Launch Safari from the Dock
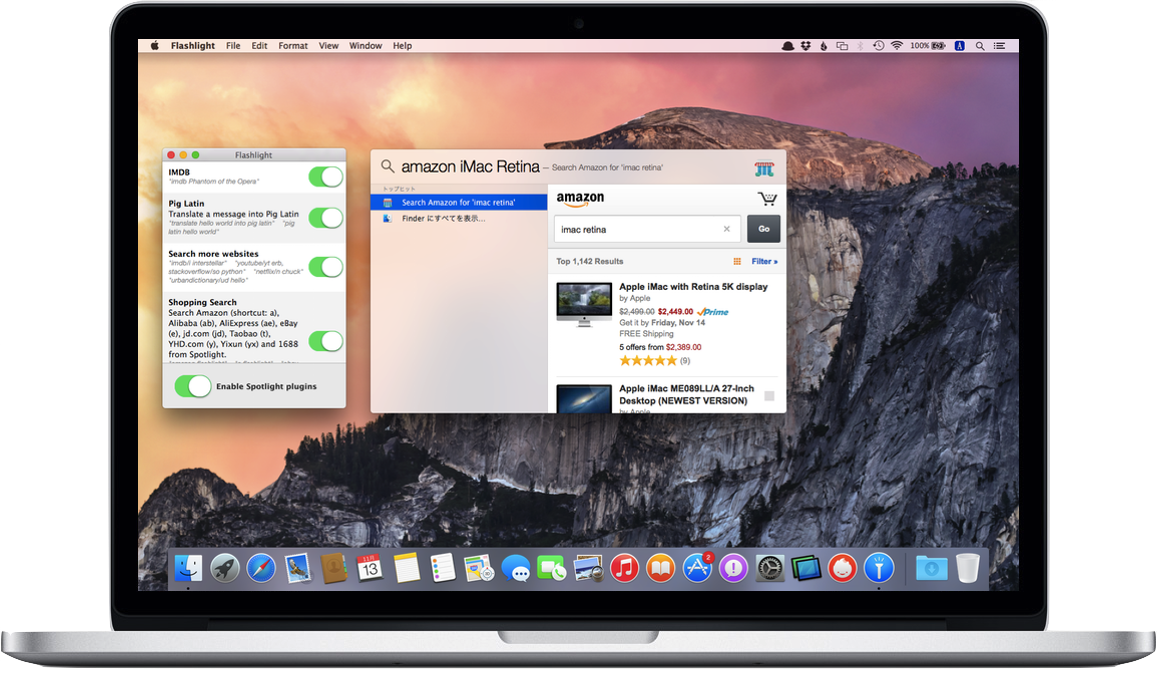 tap(260, 568)
